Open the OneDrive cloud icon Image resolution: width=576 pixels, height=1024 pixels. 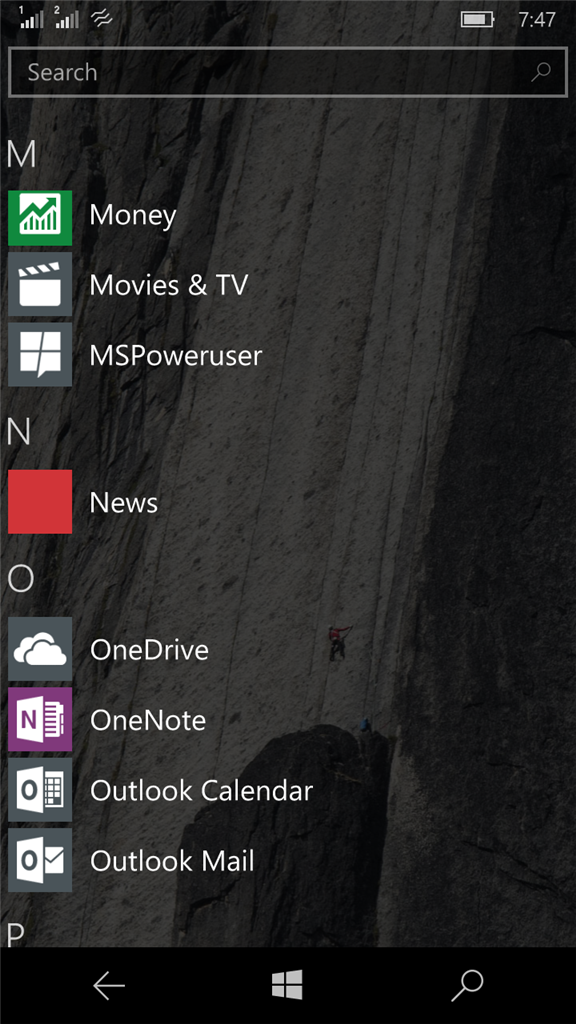point(40,649)
